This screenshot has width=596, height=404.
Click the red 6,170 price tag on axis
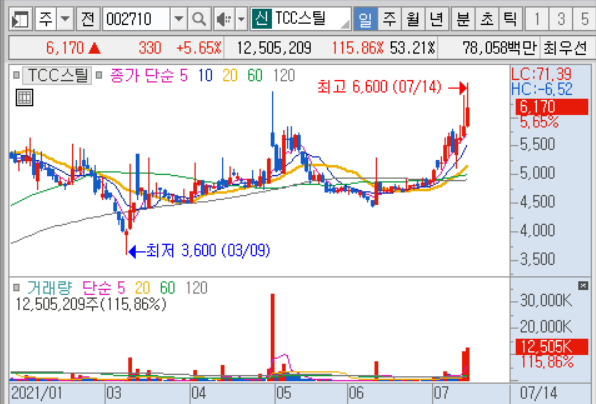(x=552, y=107)
